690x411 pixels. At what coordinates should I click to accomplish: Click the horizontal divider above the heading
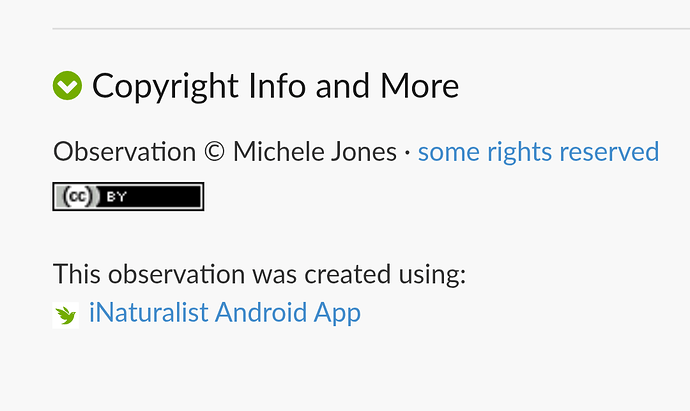(371, 29)
